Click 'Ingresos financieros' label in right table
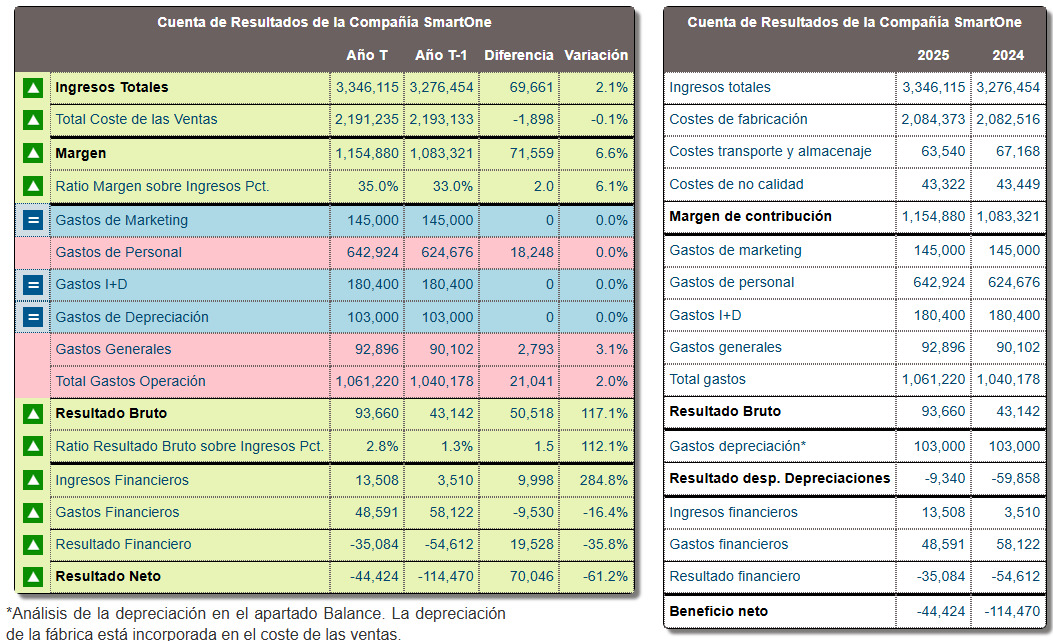The height and width of the screenshot is (641, 1053). 733,513
